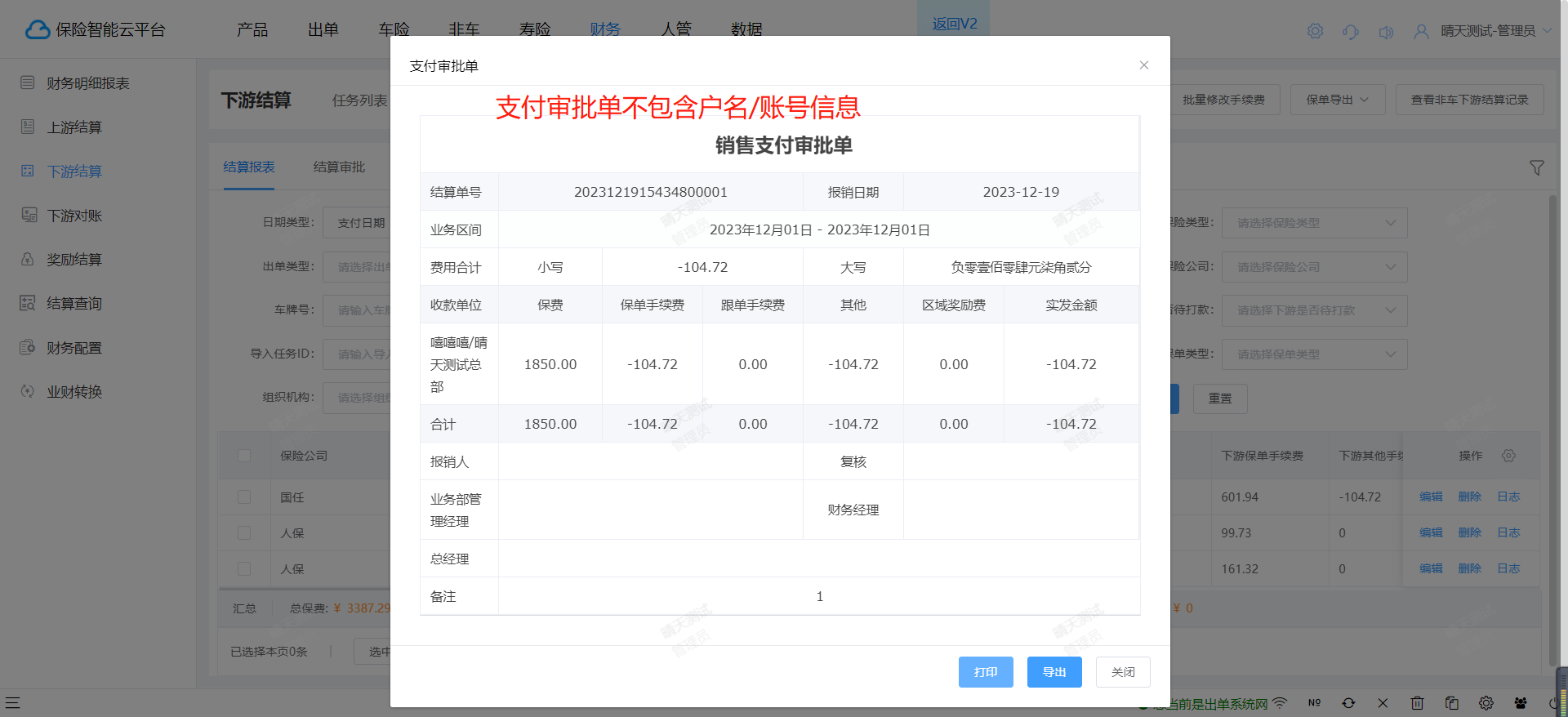This screenshot has width=1568, height=717.
Task: Click the group users icon in bottom bar
Action: point(1520,702)
